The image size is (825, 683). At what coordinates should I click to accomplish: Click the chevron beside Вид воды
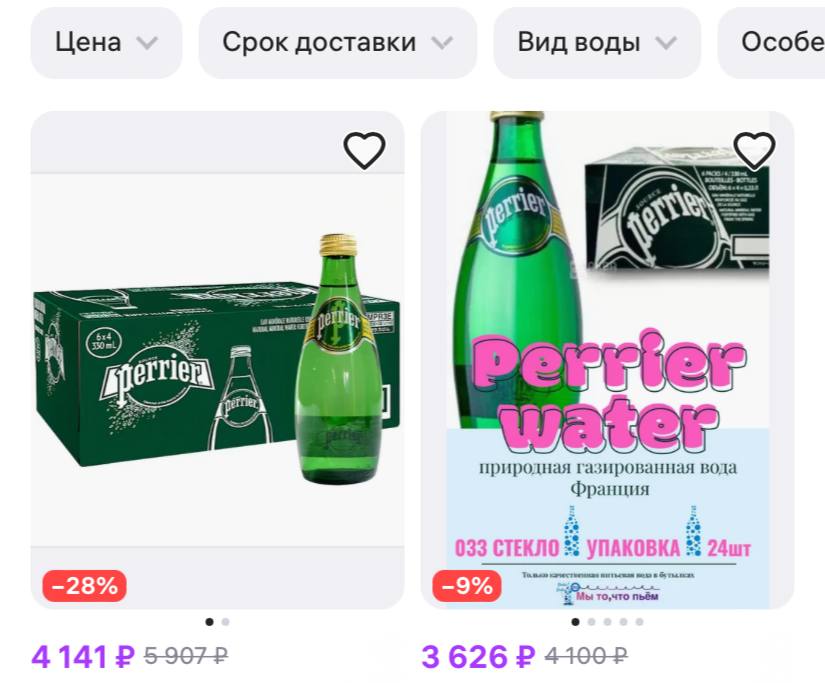[x=666, y=43]
